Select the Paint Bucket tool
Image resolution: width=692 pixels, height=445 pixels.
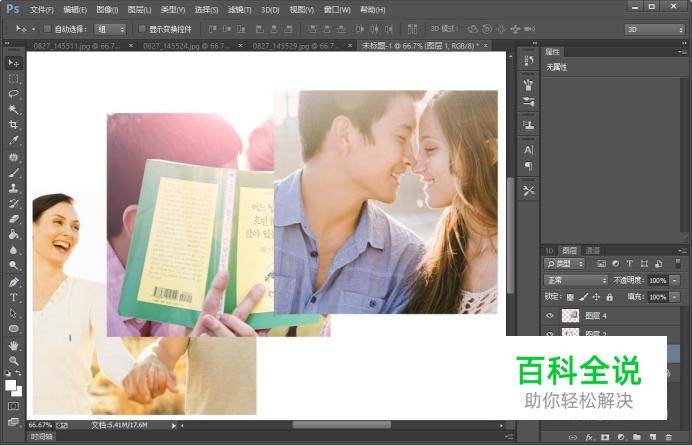[14, 234]
